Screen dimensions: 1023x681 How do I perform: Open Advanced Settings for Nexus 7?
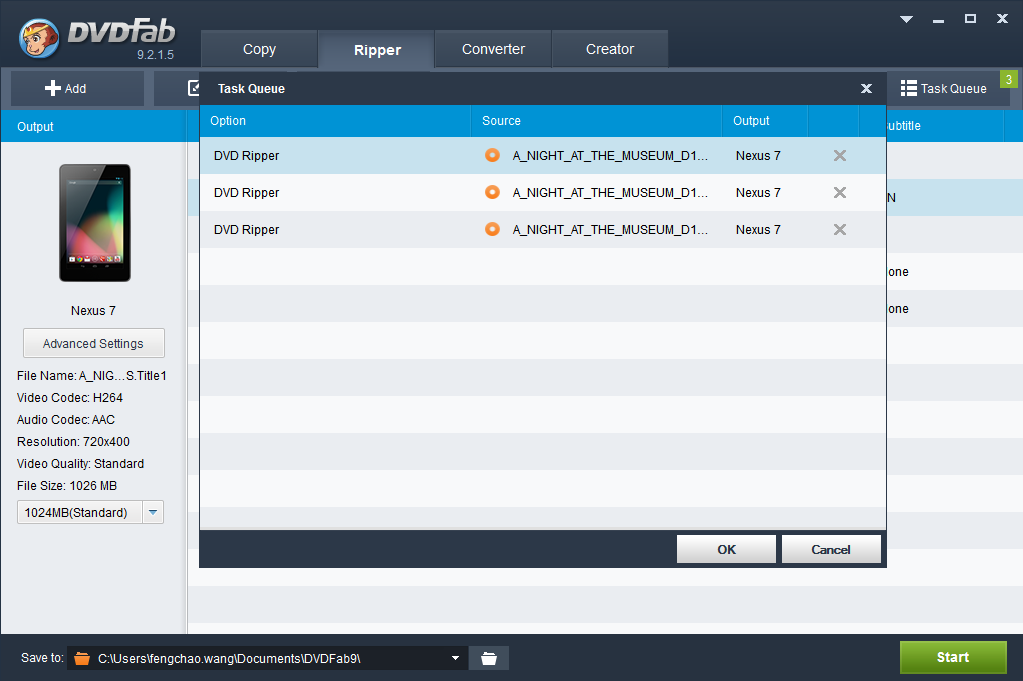tap(93, 344)
